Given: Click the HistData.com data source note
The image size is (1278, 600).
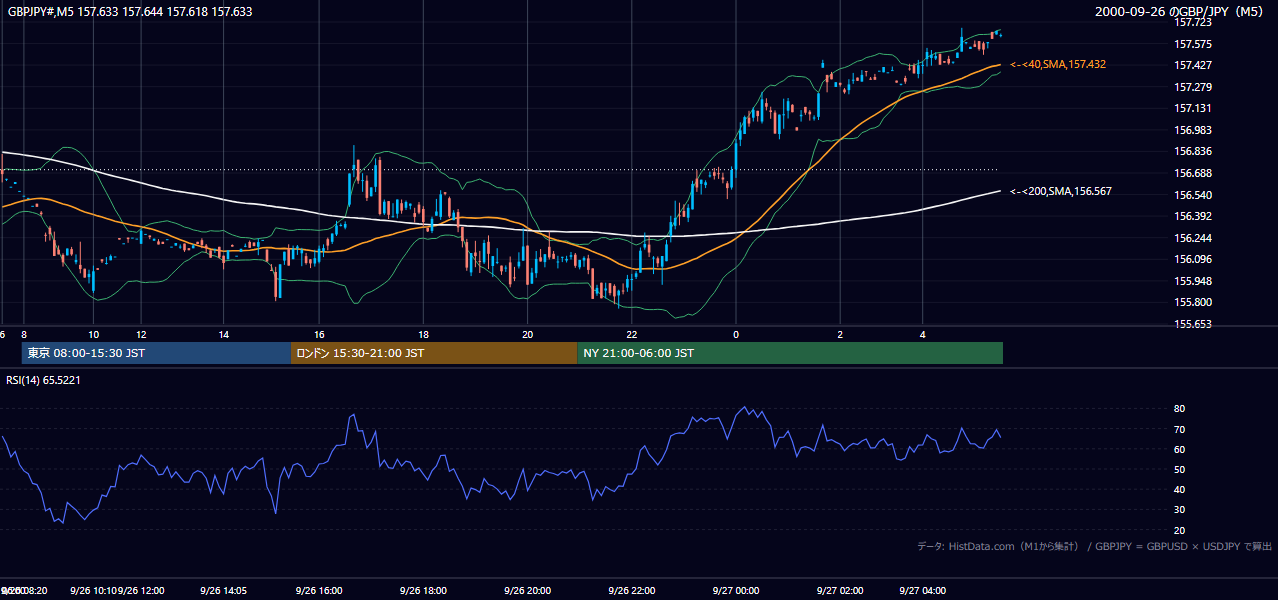Looking at the screenshot, I should tap(1094, 546).
